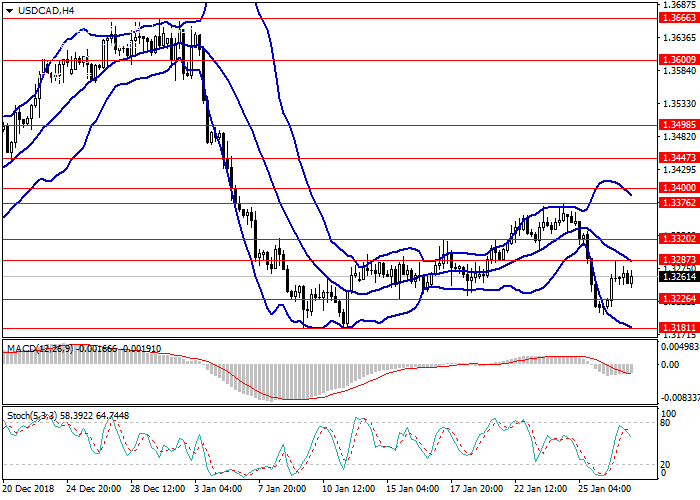Click the triangle arrow beside the USDCAD,H4 title
700x500 pixels.
[x=7, y=11]
